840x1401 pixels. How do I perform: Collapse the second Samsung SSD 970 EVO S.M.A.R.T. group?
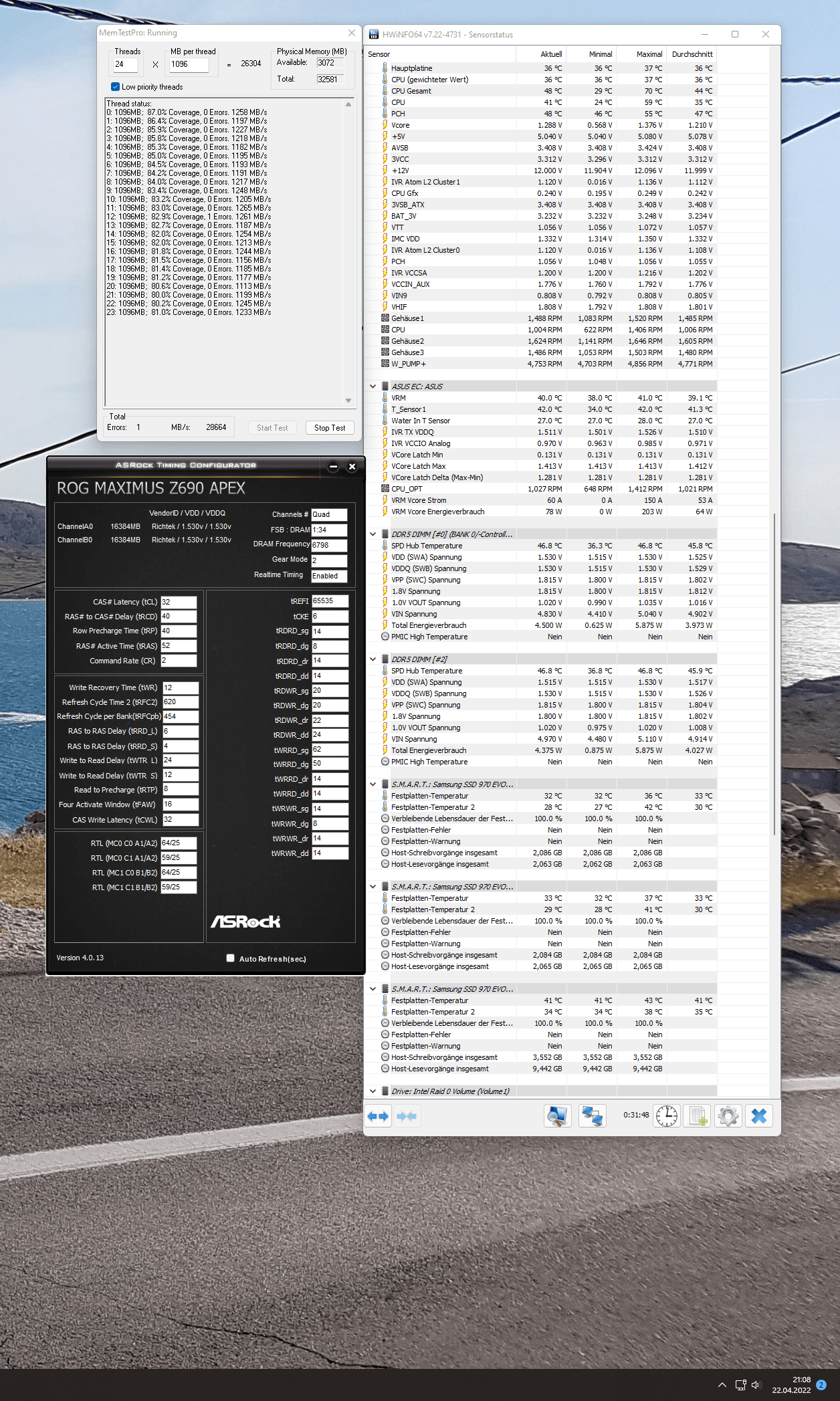pos(373,887)
